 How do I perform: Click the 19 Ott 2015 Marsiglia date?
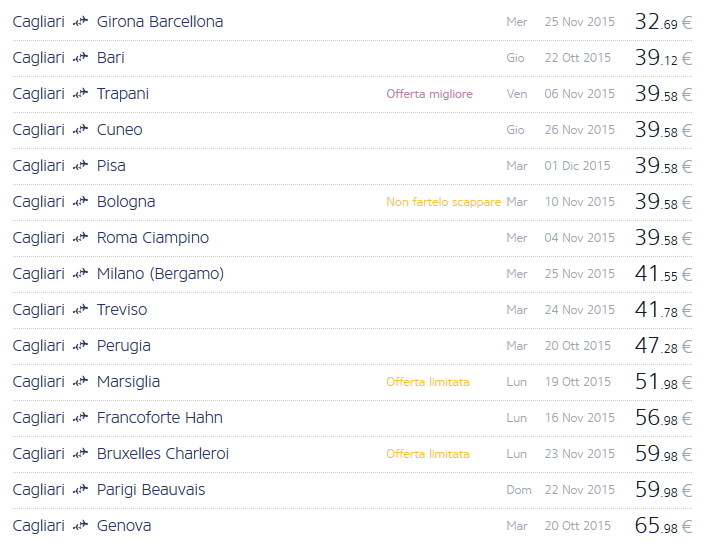(x=578, y=382)
